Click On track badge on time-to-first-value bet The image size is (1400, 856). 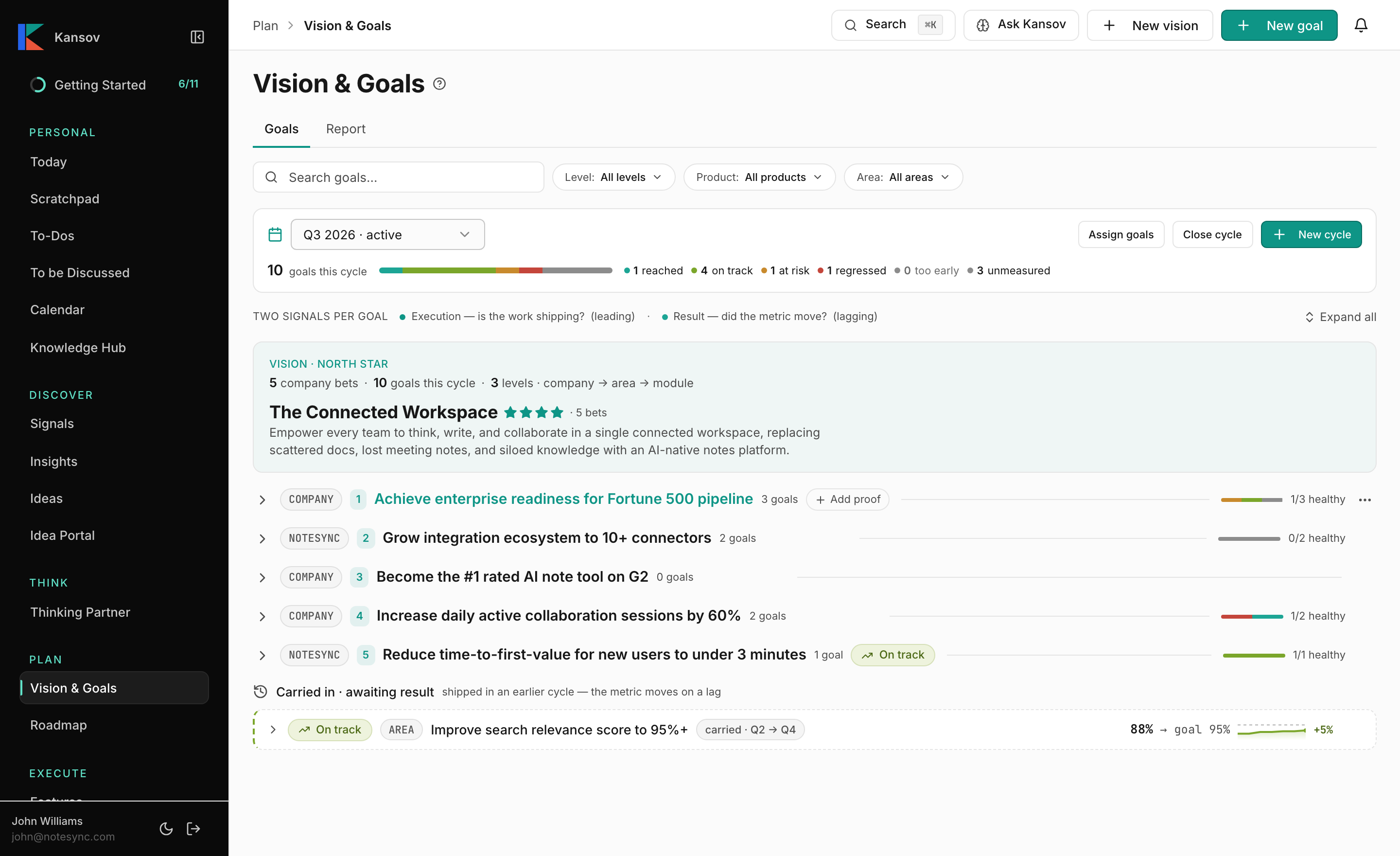892,655
